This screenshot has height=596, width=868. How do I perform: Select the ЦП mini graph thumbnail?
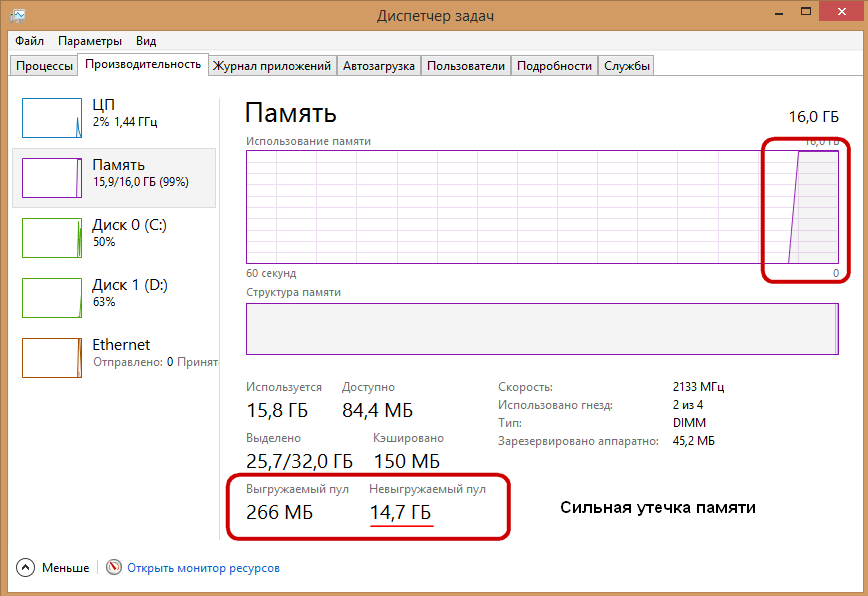51,117
